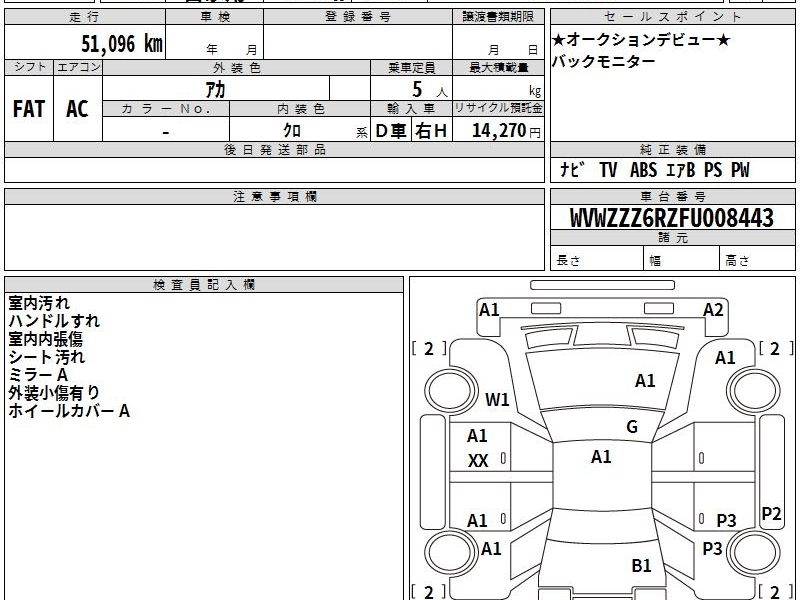This screenshot has height=600, width=800.
Task: Click the 走行 column header
Action: (x=85, y=17)
